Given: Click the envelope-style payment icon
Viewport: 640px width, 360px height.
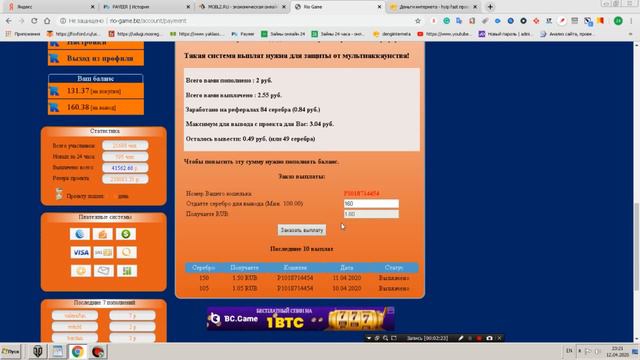Looking at the screenshot, I should tap(103, 271).
